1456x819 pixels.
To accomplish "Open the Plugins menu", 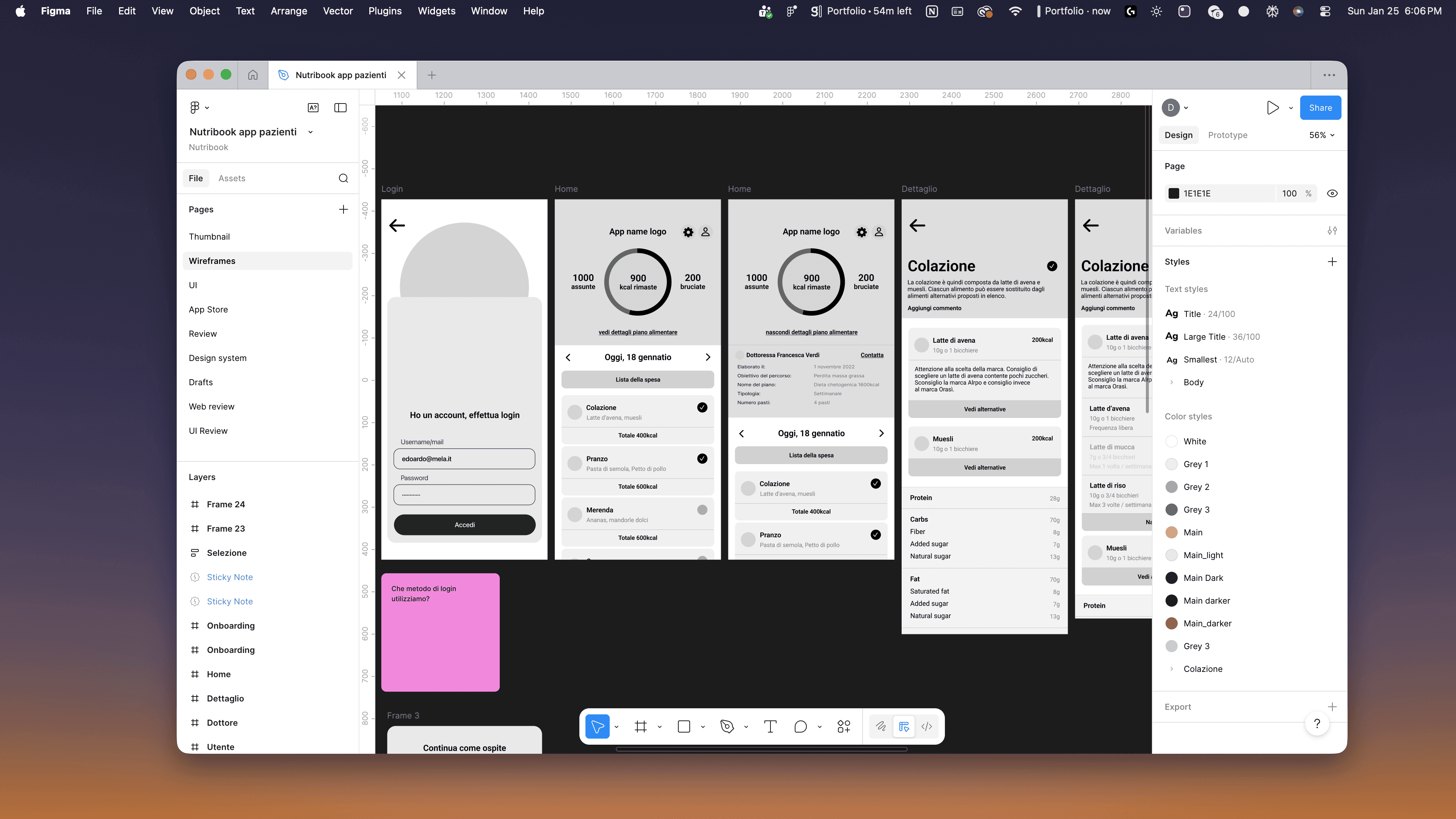I will pos(385,11).
